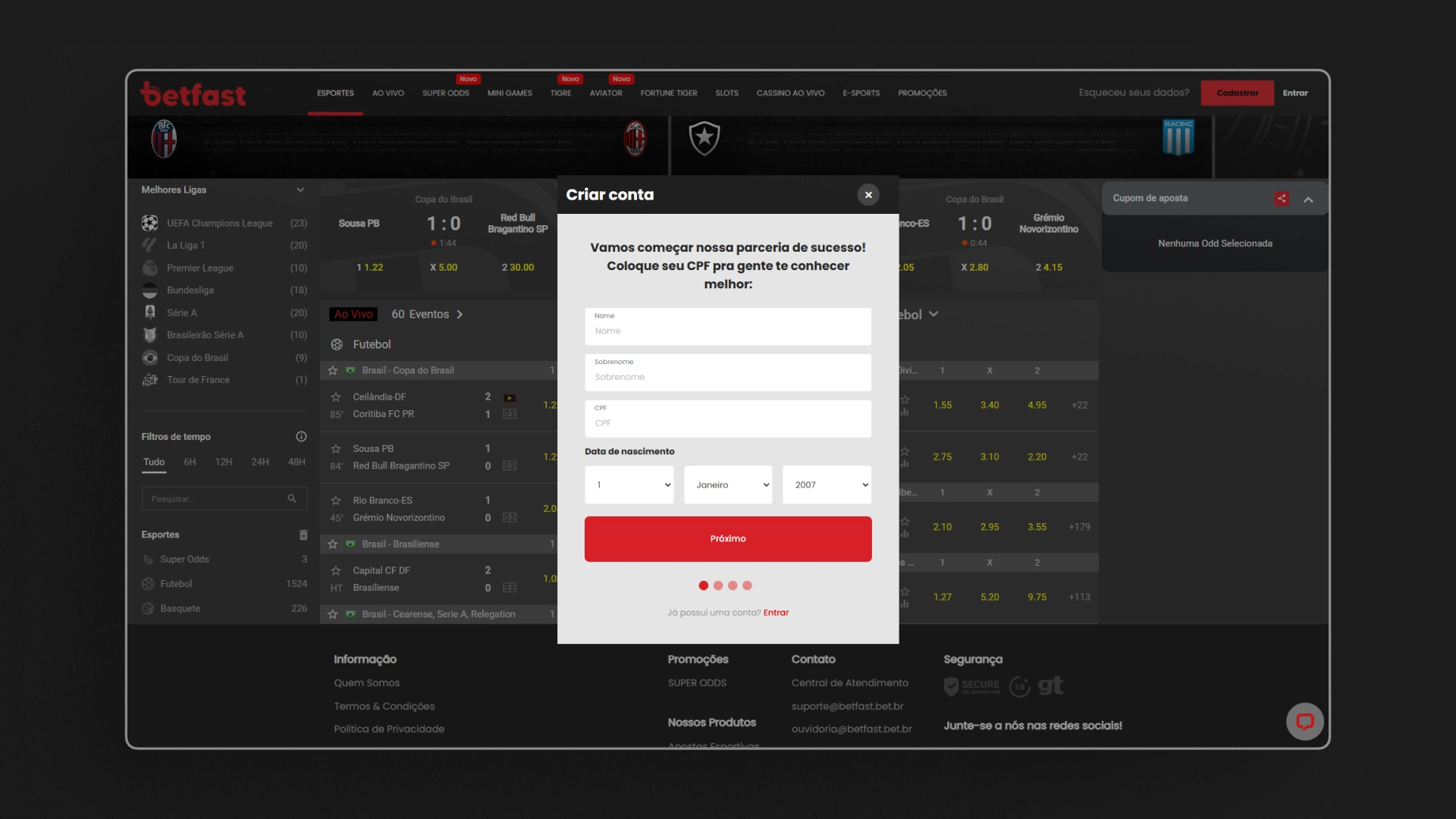The width and height of the screenshot is (1456, 819).
Task: Open the MINI GAMES nav tab
Action: tap(510, 93)
